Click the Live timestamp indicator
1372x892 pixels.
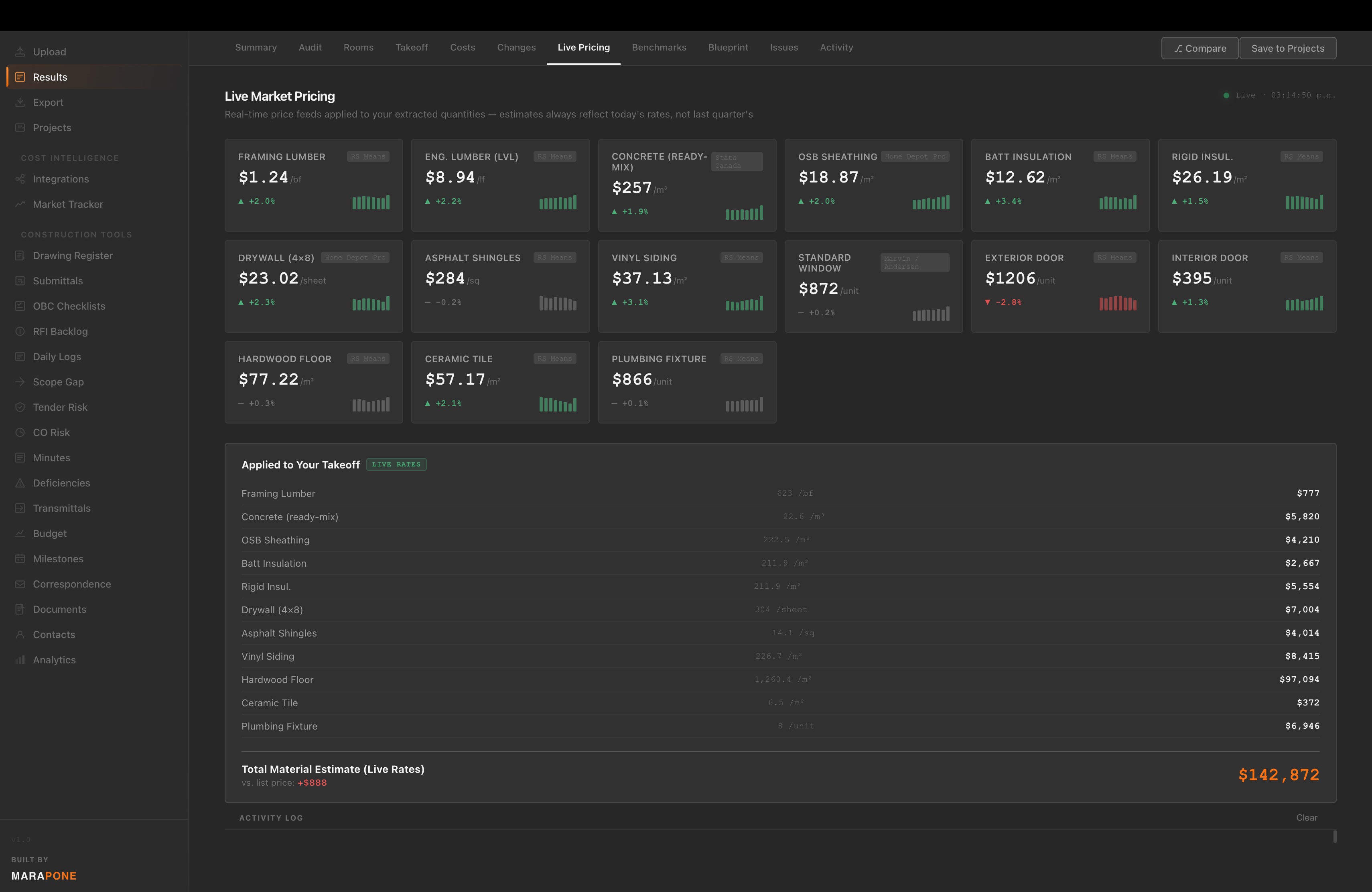click(1279, 95)
